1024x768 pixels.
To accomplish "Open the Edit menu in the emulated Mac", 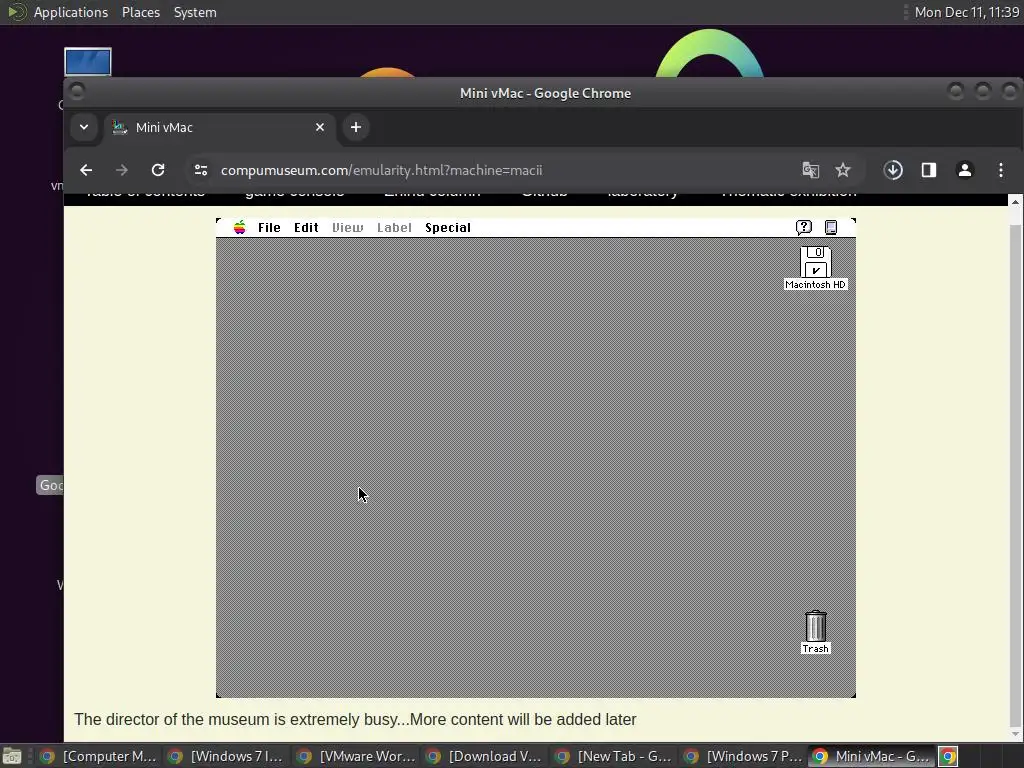I will 306,227.
